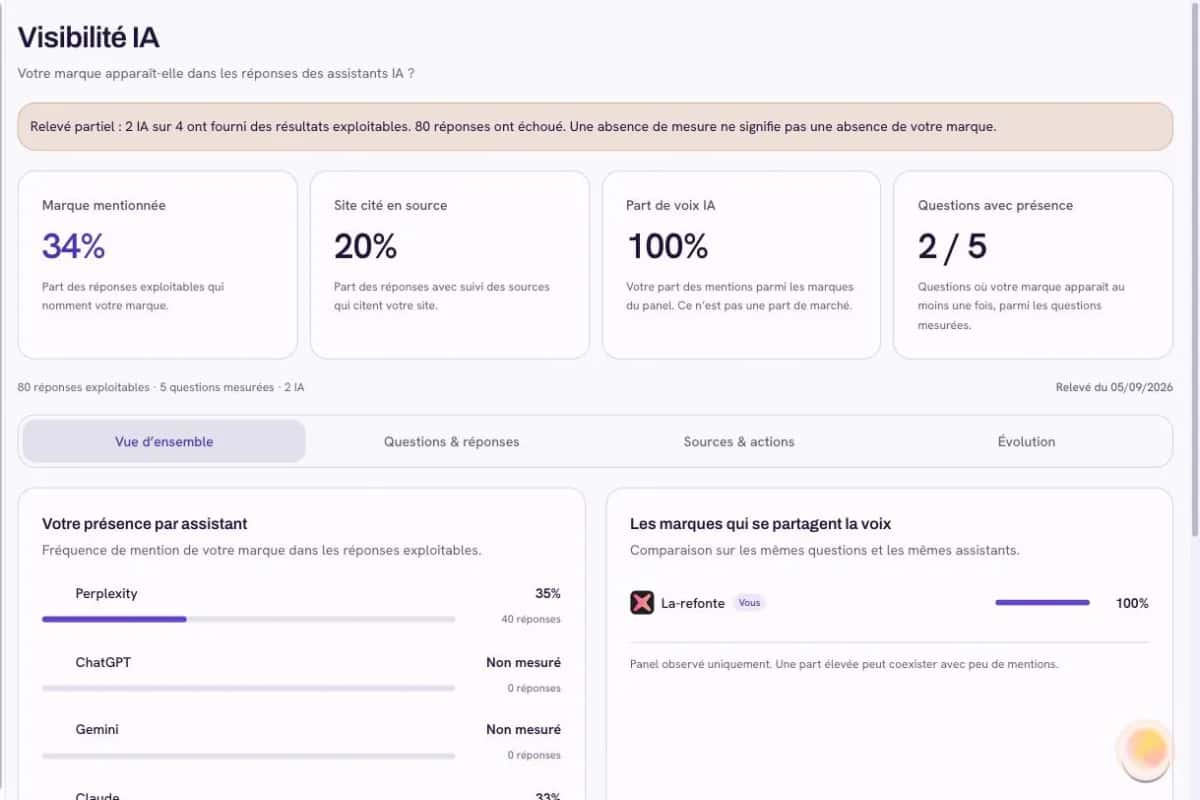Select the Évolution tab
The image size is (1200, 800).
(x=1026, y=441)
